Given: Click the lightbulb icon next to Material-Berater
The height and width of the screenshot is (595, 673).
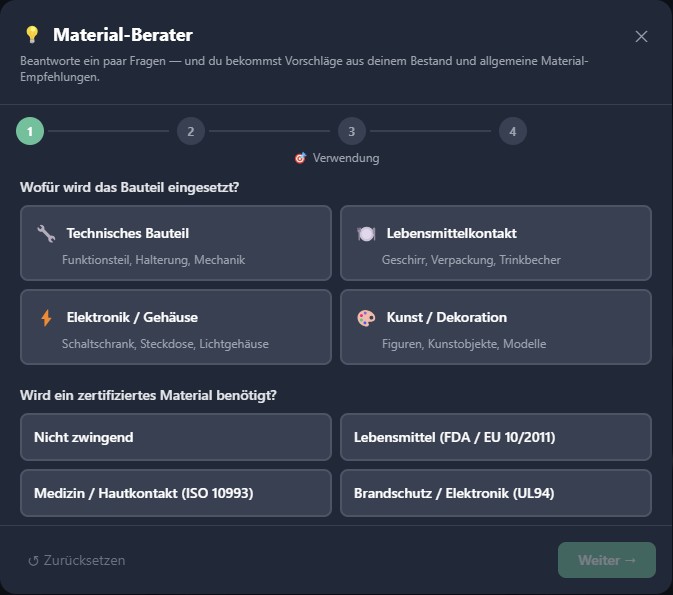Looking at the screenshot, I should pyautogui.click(x=32, y=35).
